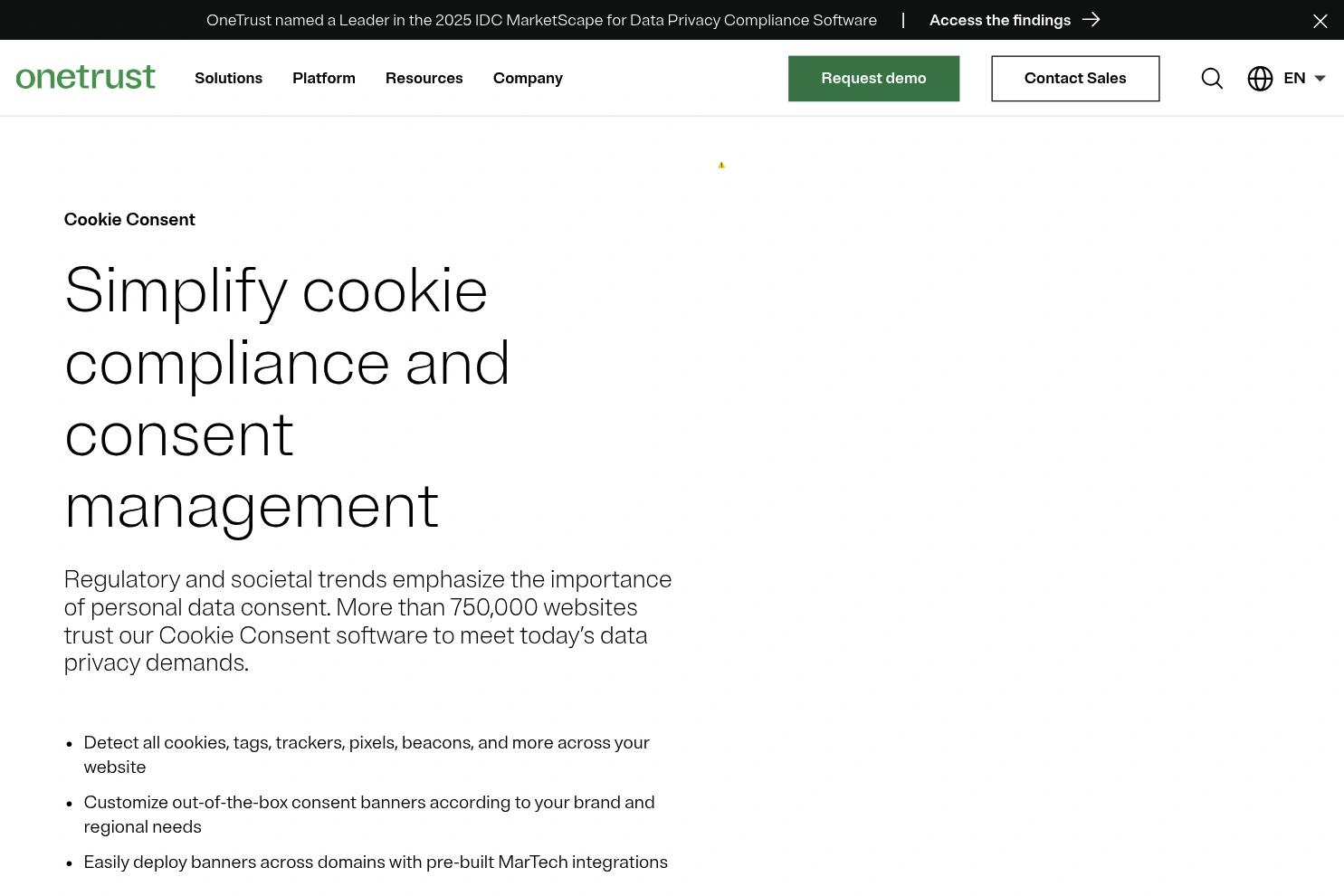Click the Cookie Consent label

coord(129,220)
